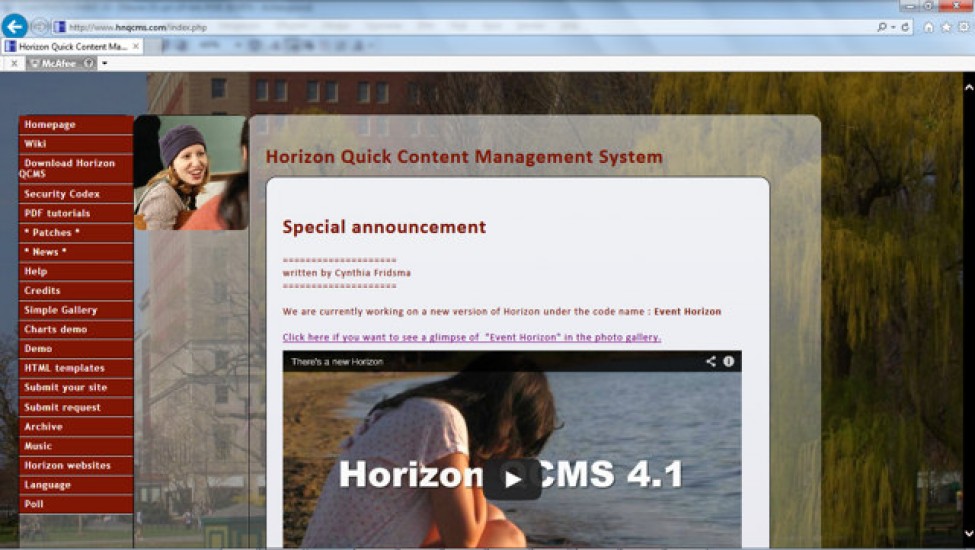Open the Help menu item
This screenshot has width=975, height=550.
coord(76,271)
